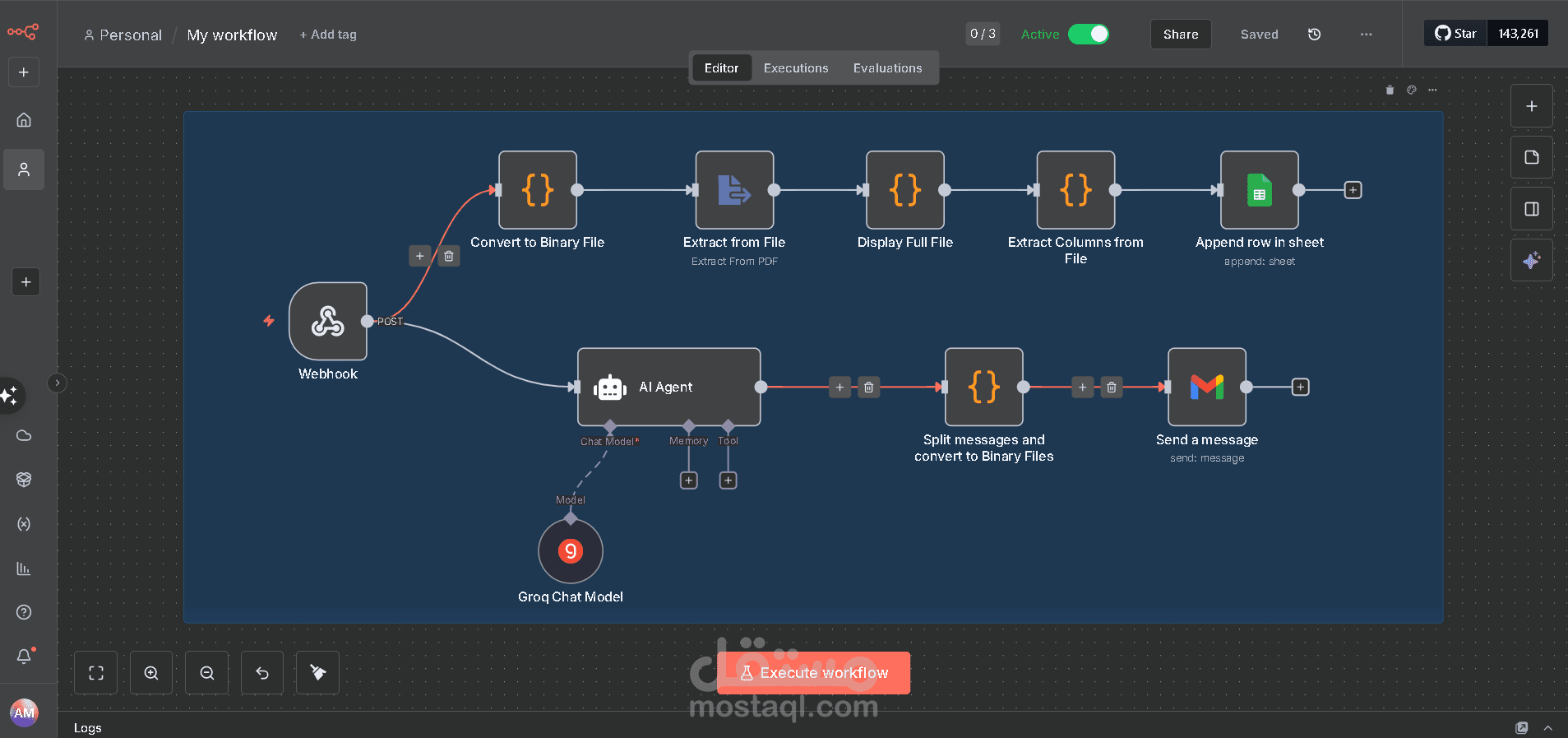
Task: Click the Share button
Action: (x=1180, y=35)
